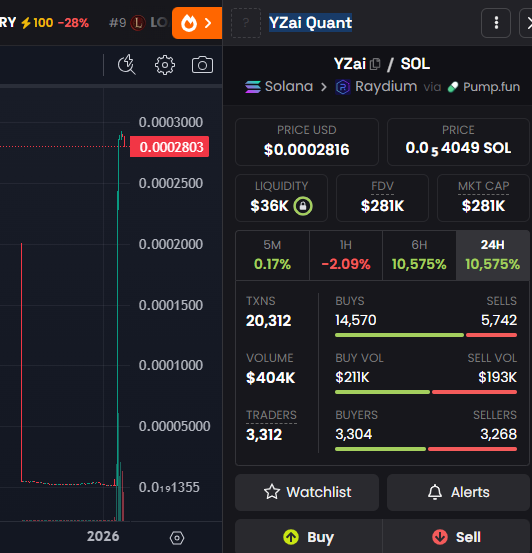Select the 24H timeframe tab

click(492, 255)
